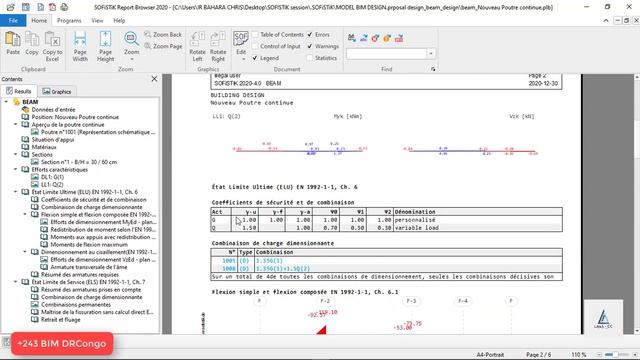Switch to the Results tab in Contents

click(19, 91)
